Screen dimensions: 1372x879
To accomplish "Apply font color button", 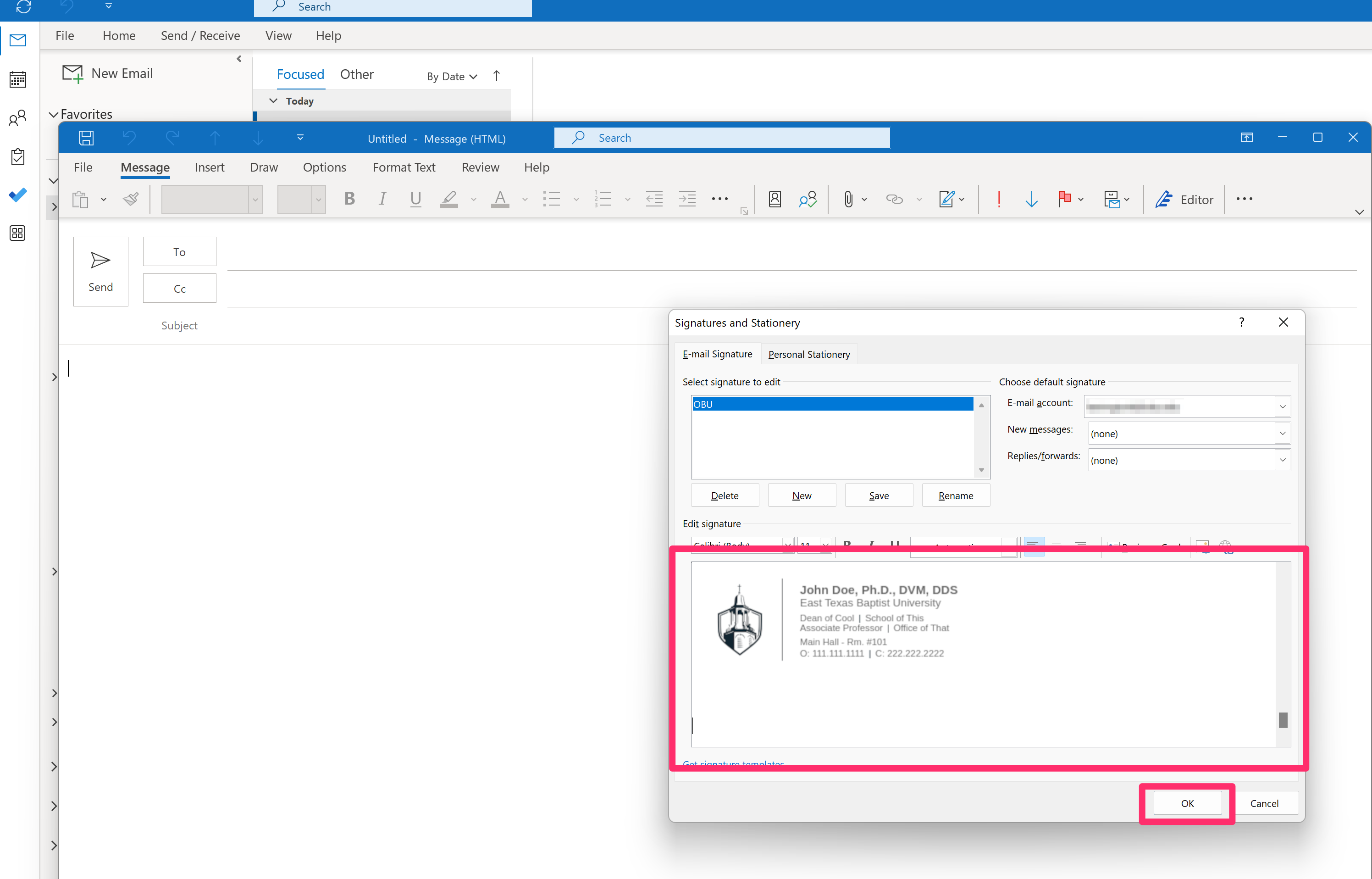I will [500, 199].
